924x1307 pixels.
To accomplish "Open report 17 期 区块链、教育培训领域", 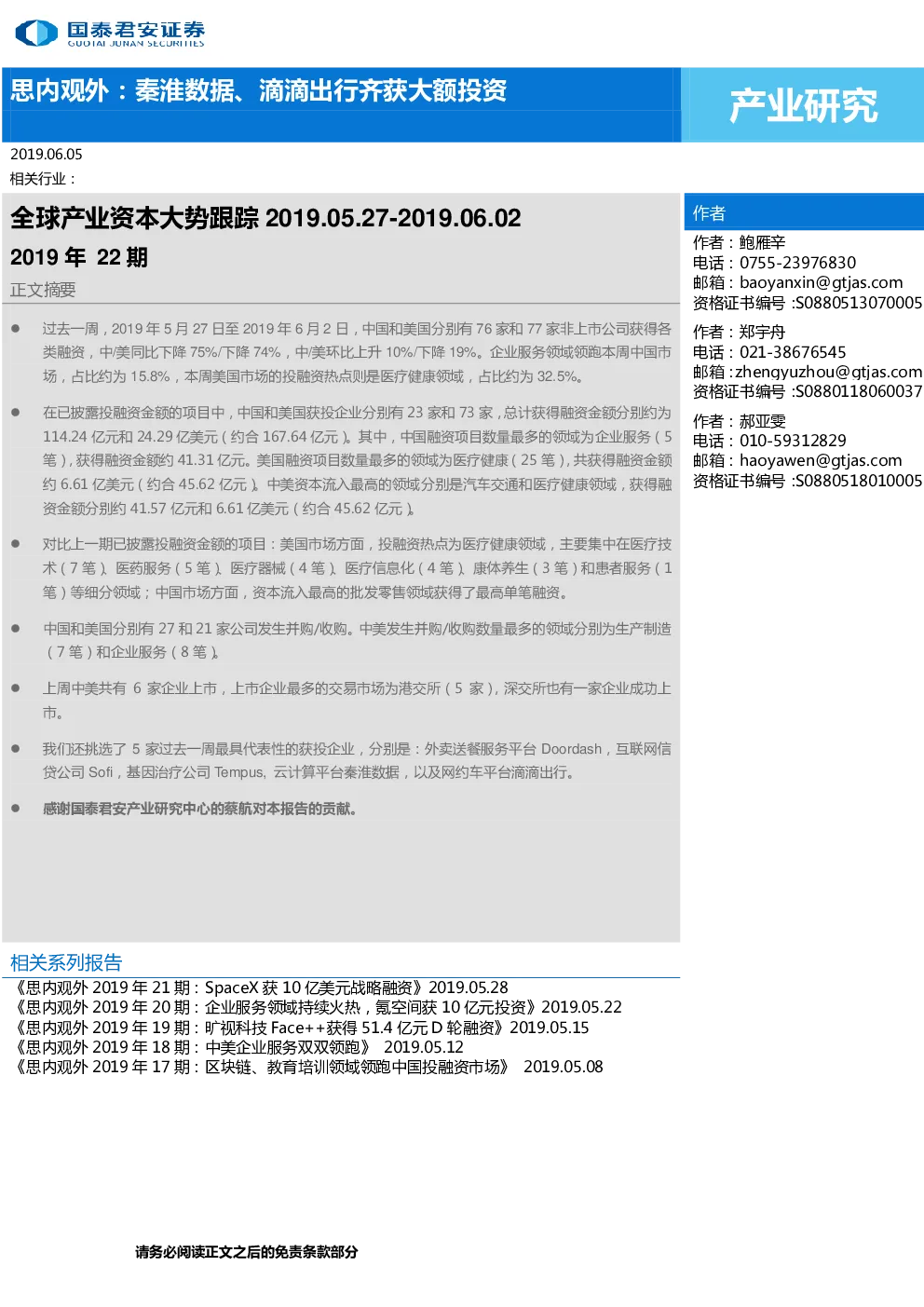I will 307,1067.
